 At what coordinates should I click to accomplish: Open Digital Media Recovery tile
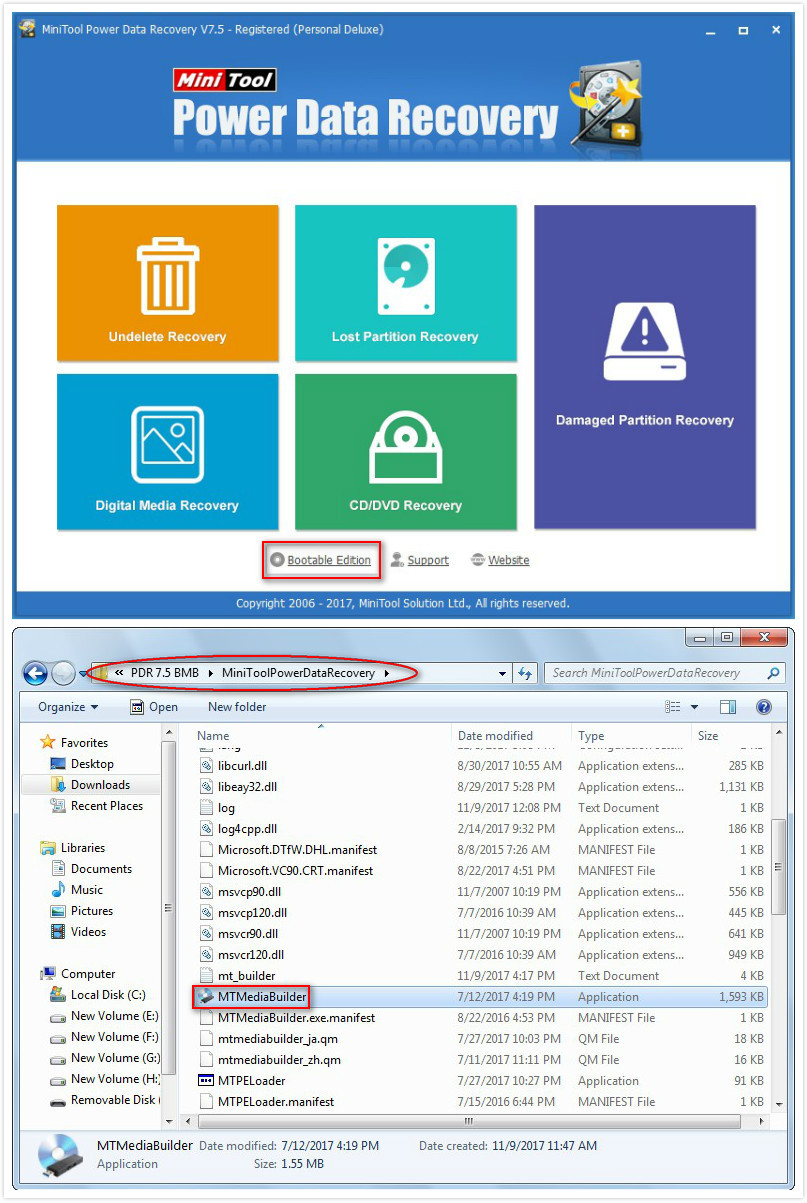tap(167, 451)
